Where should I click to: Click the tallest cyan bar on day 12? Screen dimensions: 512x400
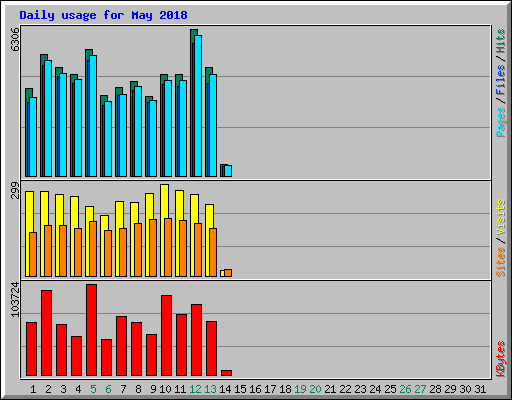click(198, 106)
